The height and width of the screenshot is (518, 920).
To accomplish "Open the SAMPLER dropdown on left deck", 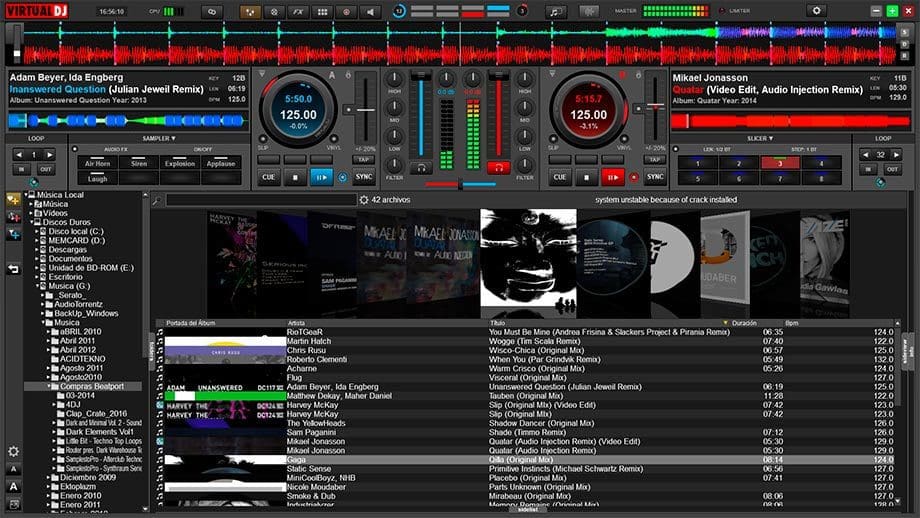I will 159,138.
